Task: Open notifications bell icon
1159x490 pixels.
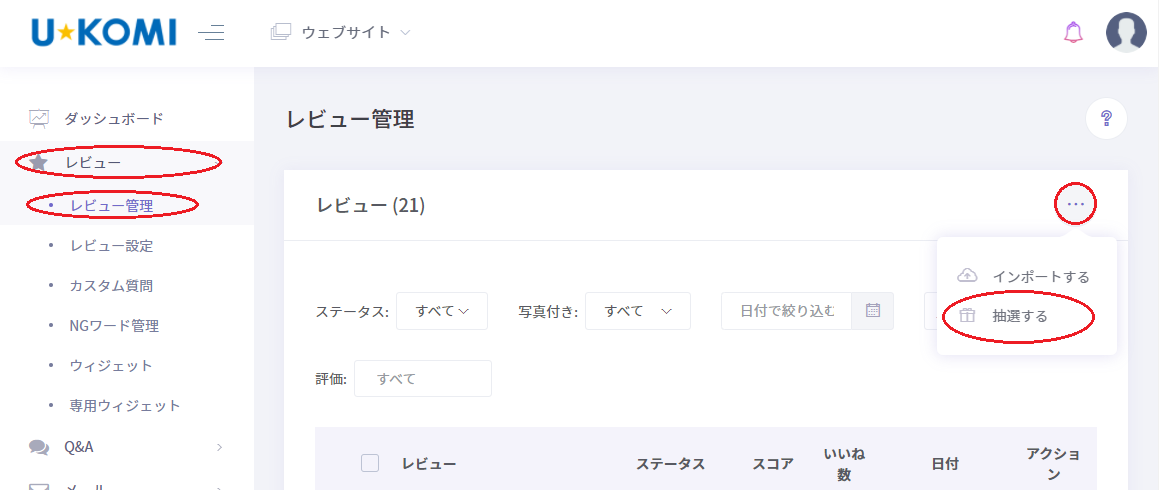Action: click(x=1073, y=33)
